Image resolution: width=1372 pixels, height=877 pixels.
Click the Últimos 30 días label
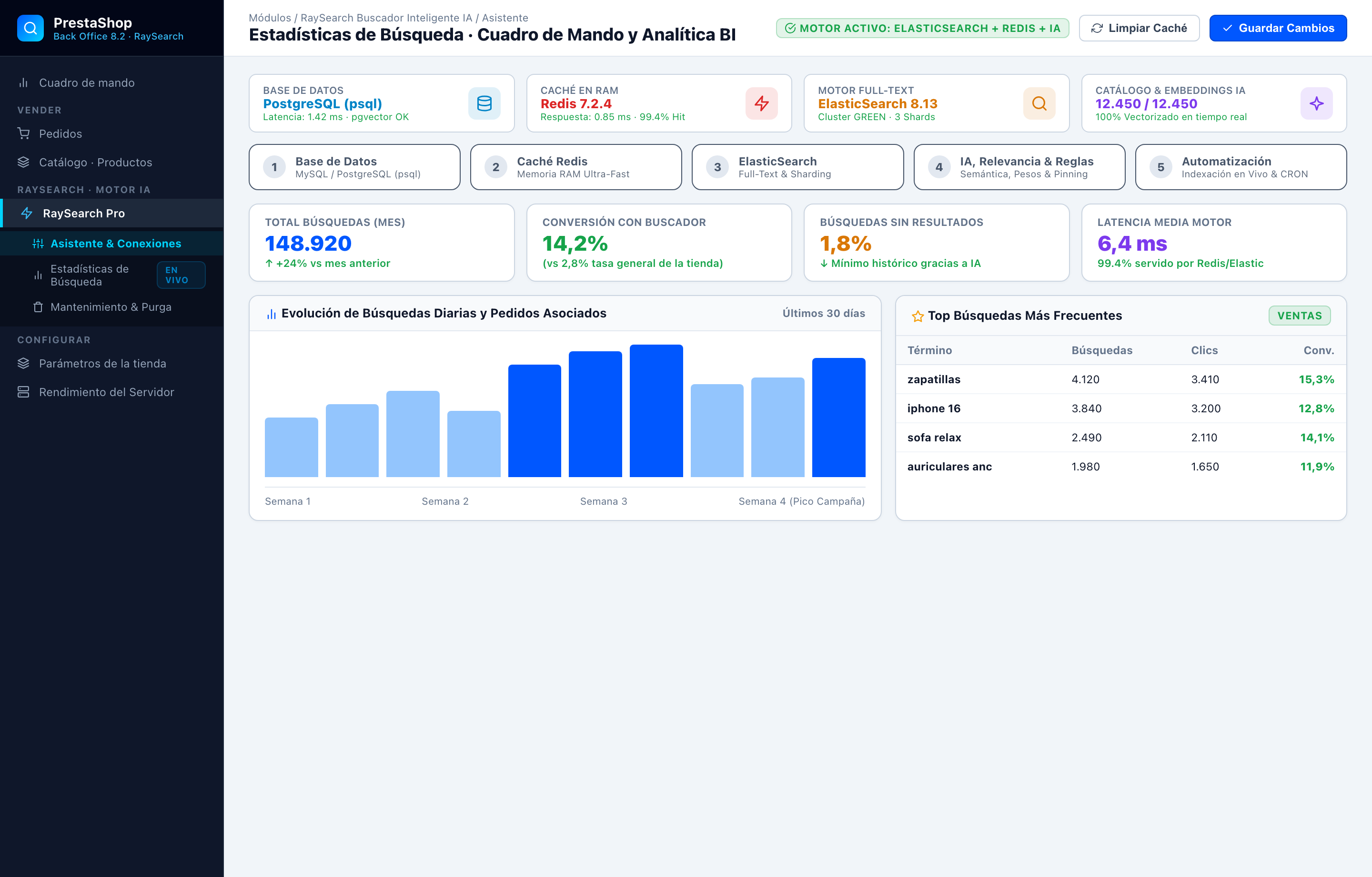tap(823, 313)
